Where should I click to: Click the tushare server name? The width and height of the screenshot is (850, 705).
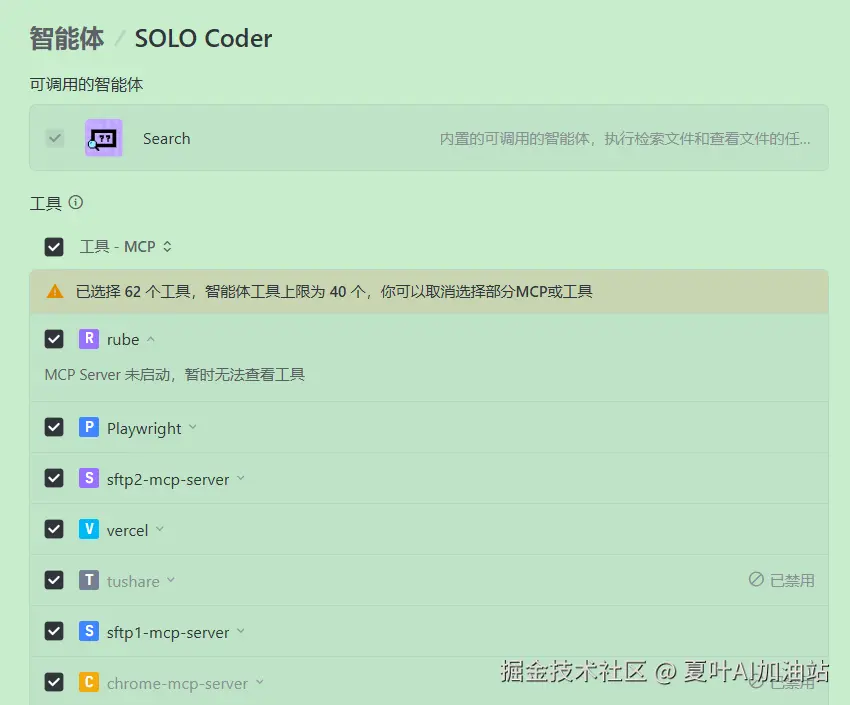(133, 581)
